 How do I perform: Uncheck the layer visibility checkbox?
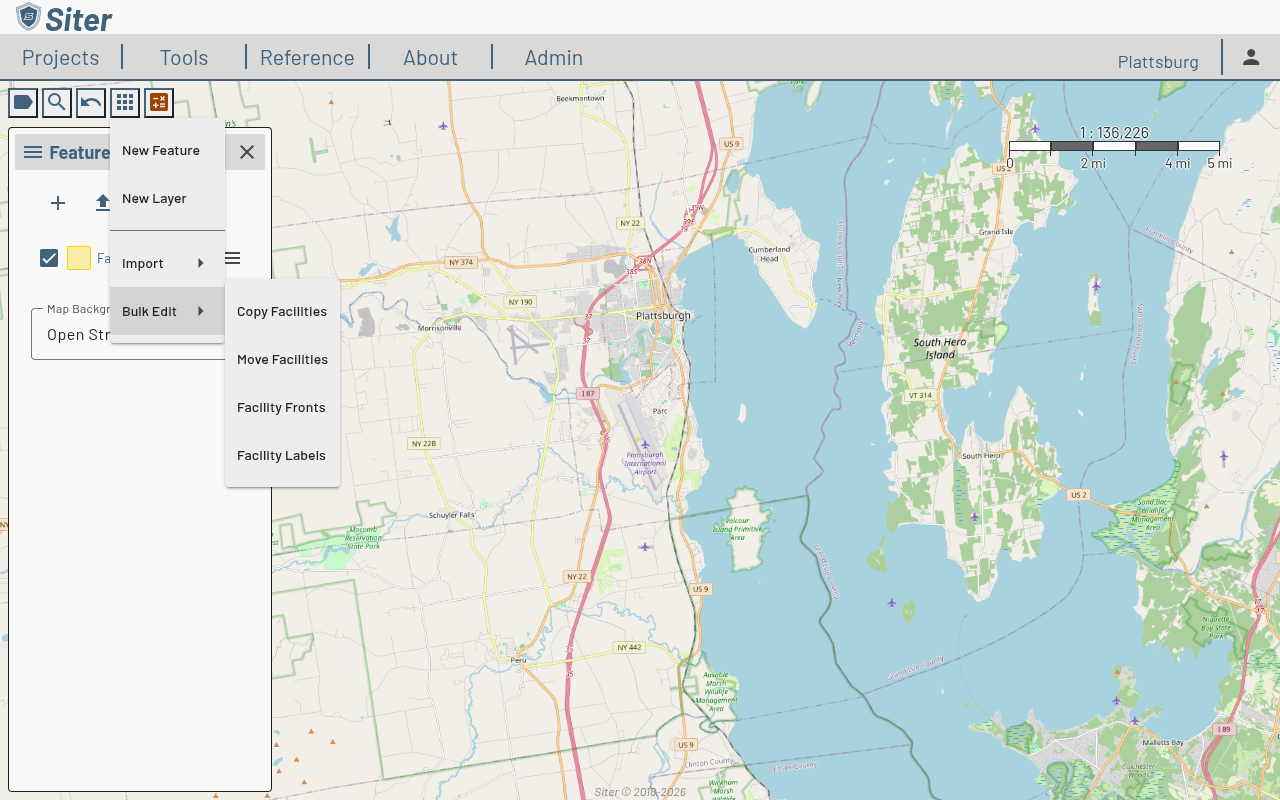pos(49,258)
